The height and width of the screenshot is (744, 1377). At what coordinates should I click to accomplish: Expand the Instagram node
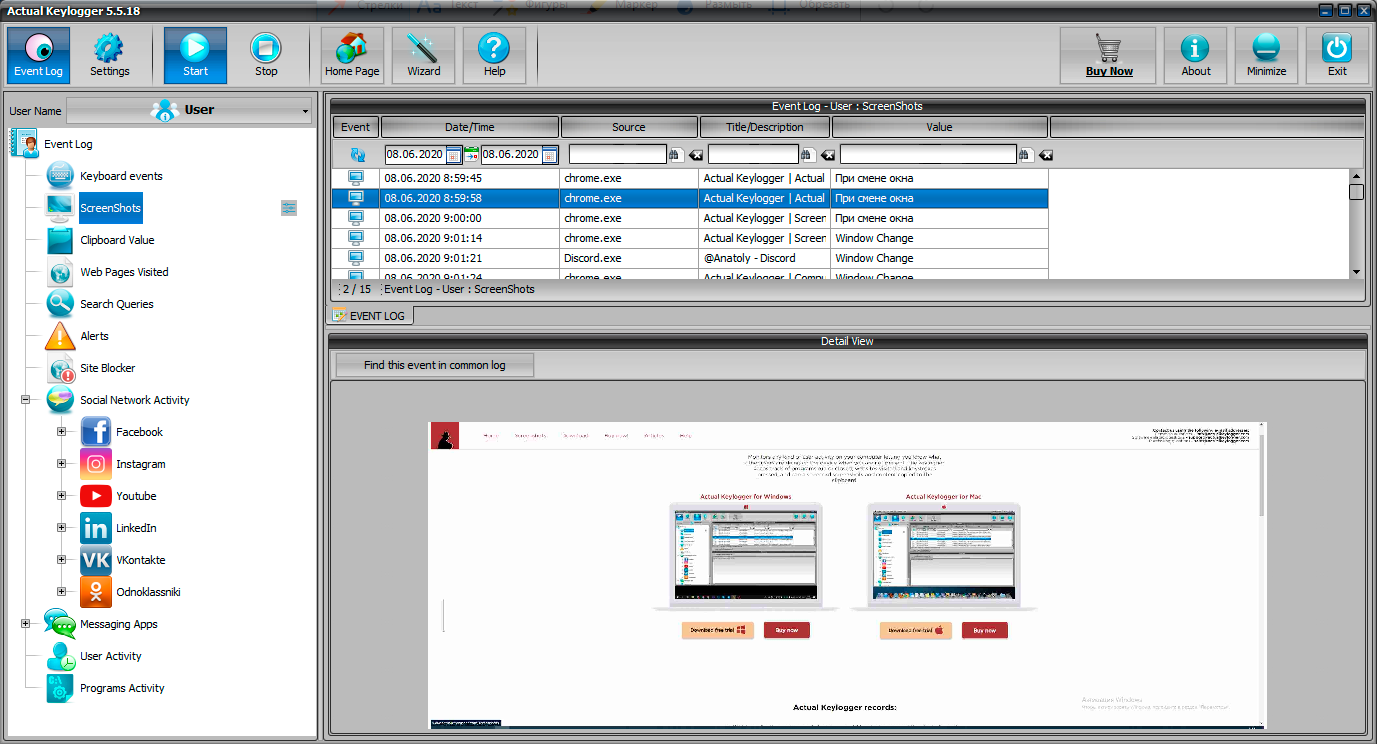coord(61,464)
